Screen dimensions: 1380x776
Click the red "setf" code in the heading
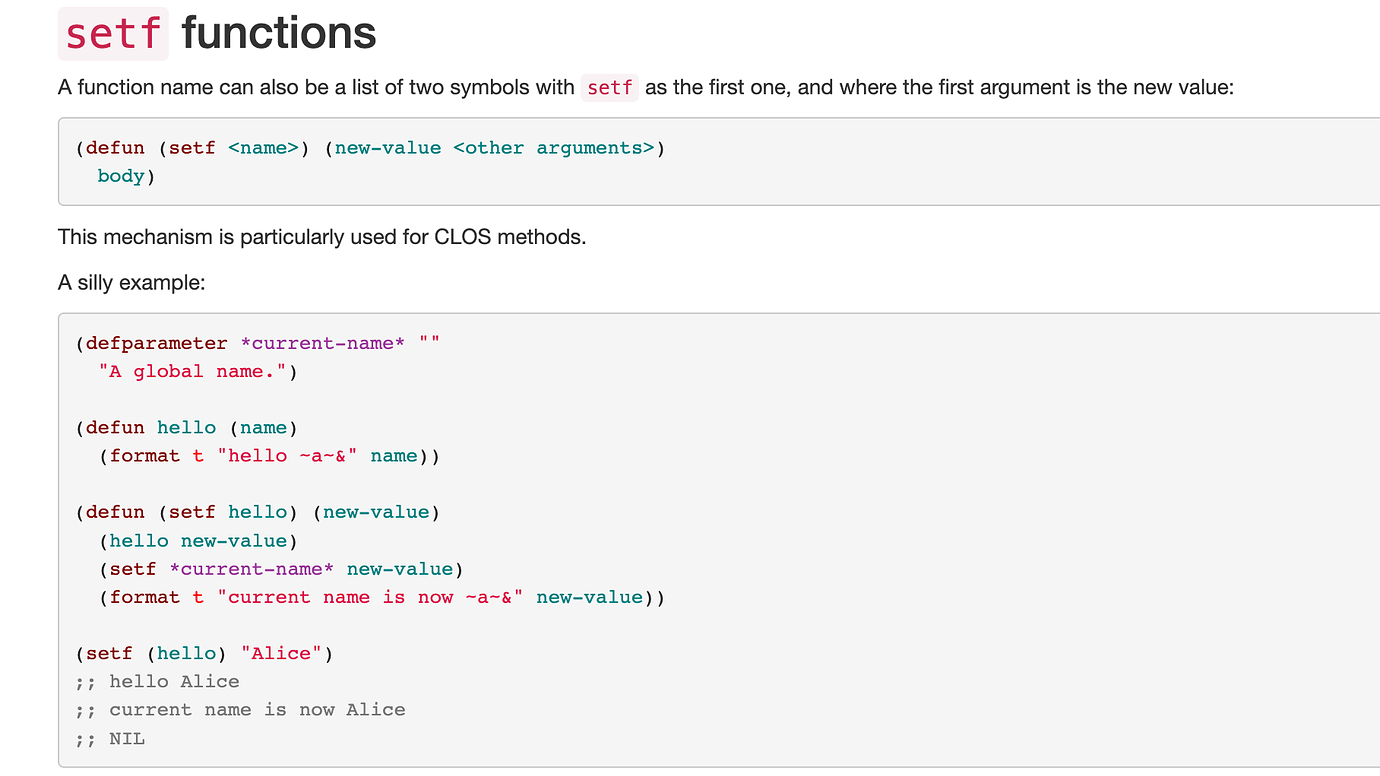tap(113, 33)
